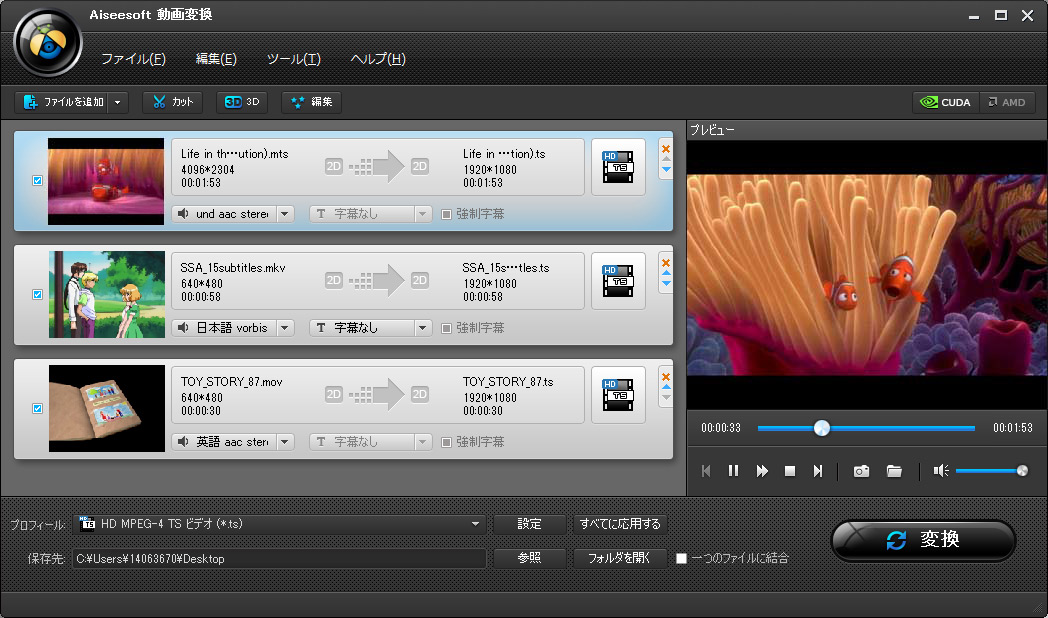The image size is (1048, 618).
Task: Stop the preview playback
Action: 790,471
